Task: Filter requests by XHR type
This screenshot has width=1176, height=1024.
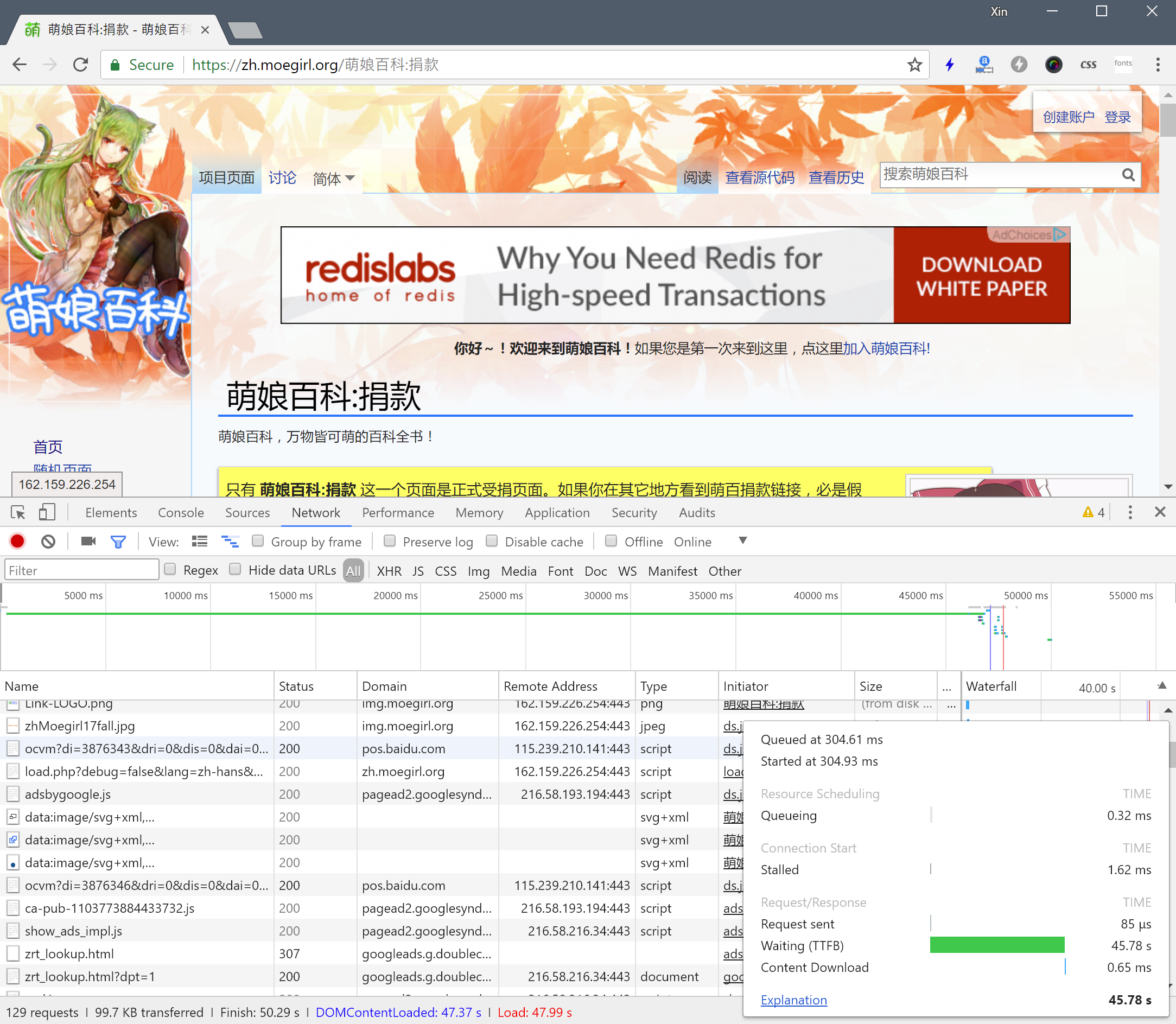Action: pyautogui.click(x=389, y=571)
